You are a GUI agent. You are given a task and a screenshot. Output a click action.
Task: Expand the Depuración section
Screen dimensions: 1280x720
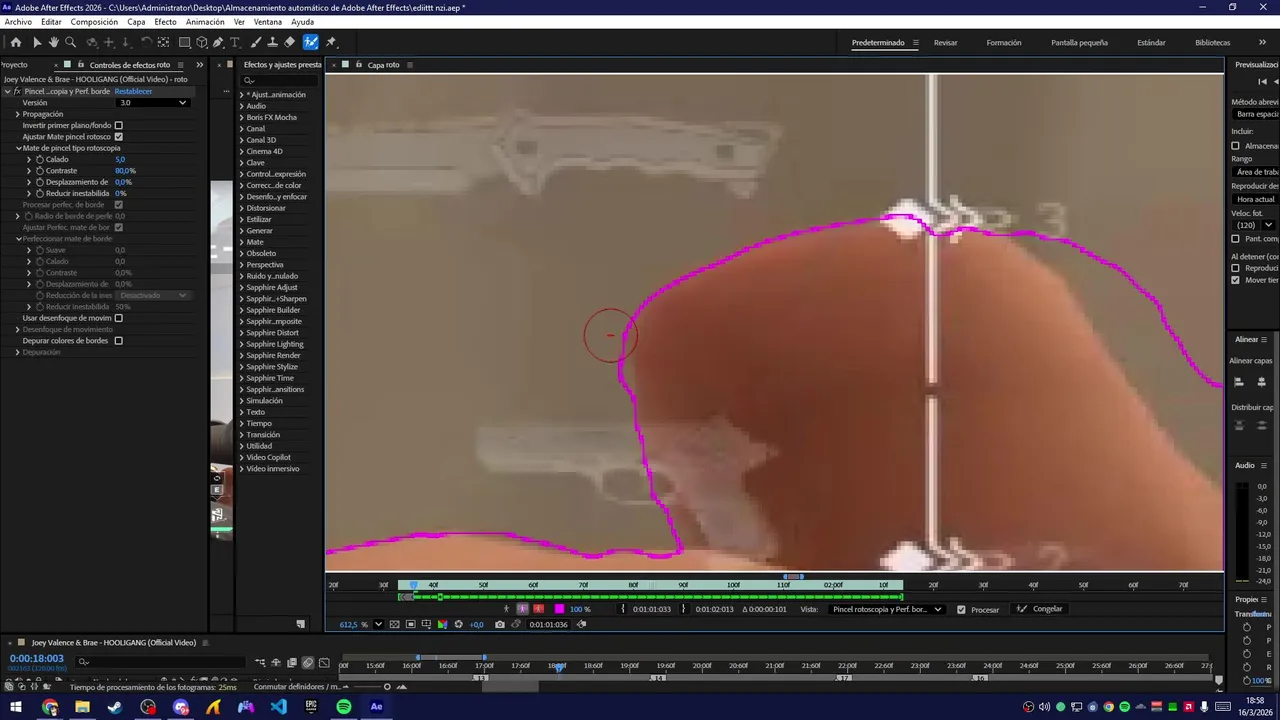(17, 352)
